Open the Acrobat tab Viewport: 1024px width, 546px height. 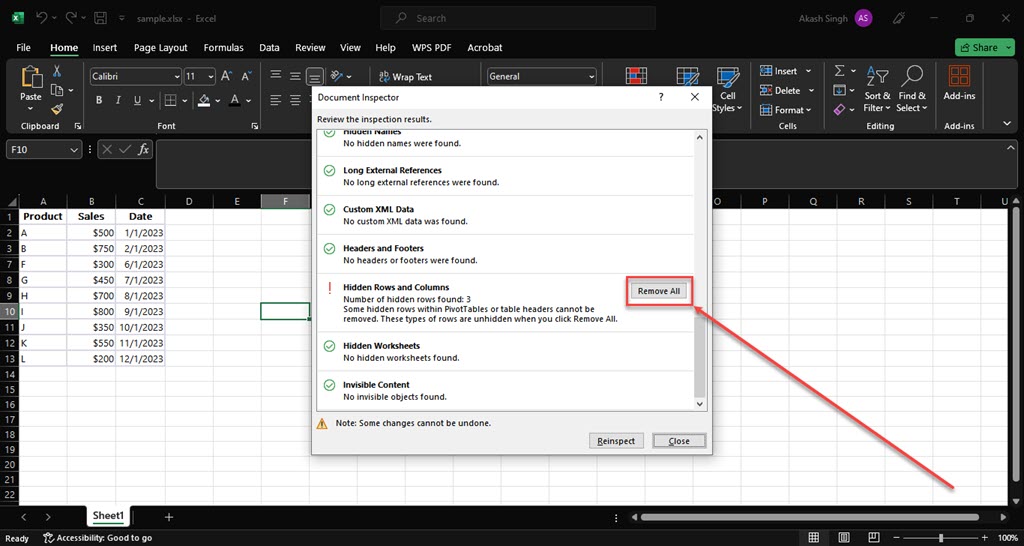coord(485,48)
